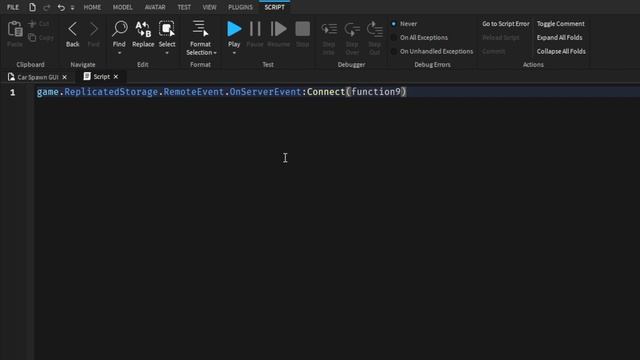Click the Redo arrow in title bar
The image size is (640, 360).
click(x=47, y=7)
